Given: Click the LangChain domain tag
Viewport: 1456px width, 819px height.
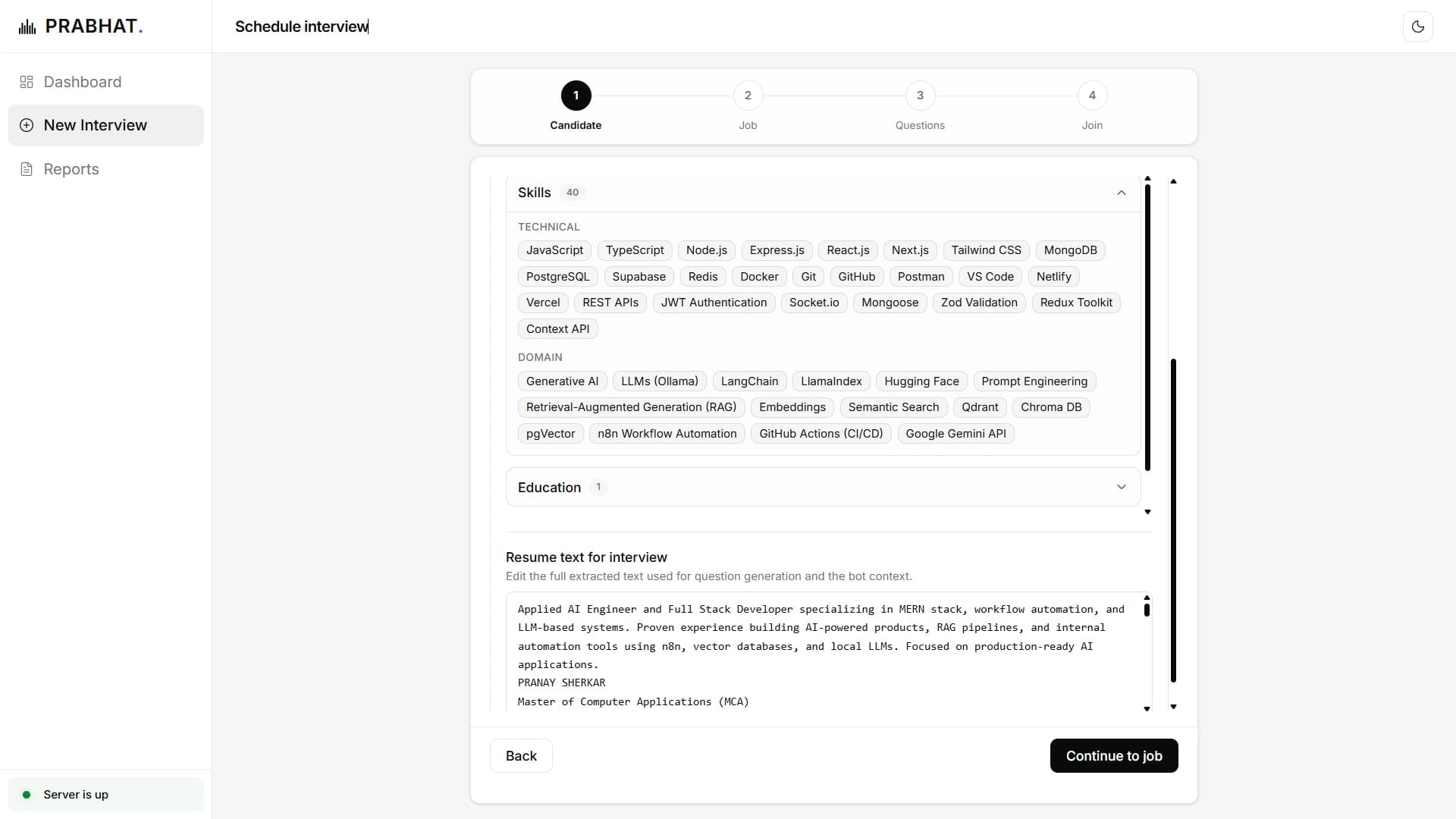Looking at the screenshot, I should (x=750, y=381).
